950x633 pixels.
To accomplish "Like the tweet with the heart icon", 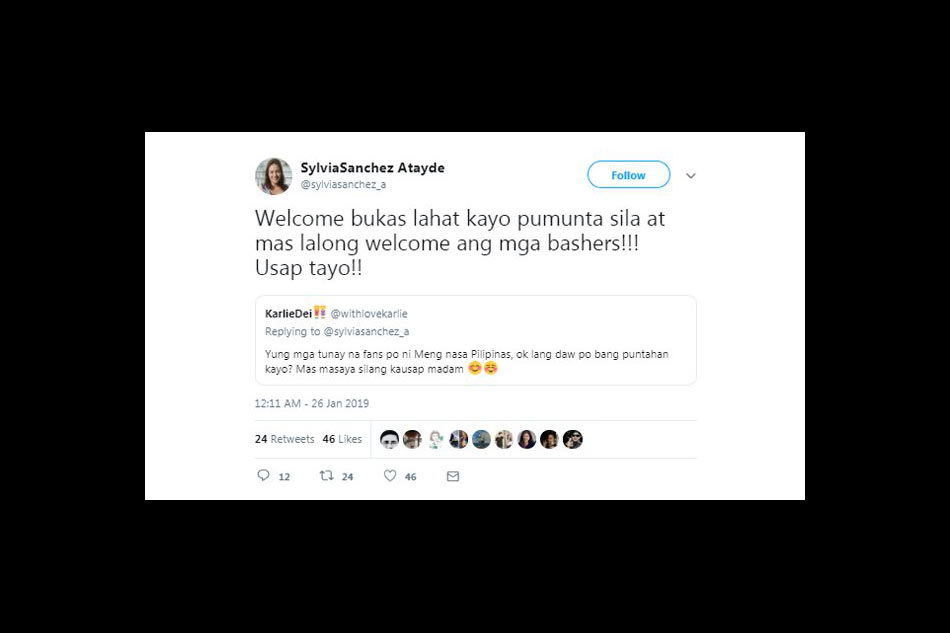I will point(390,476).
